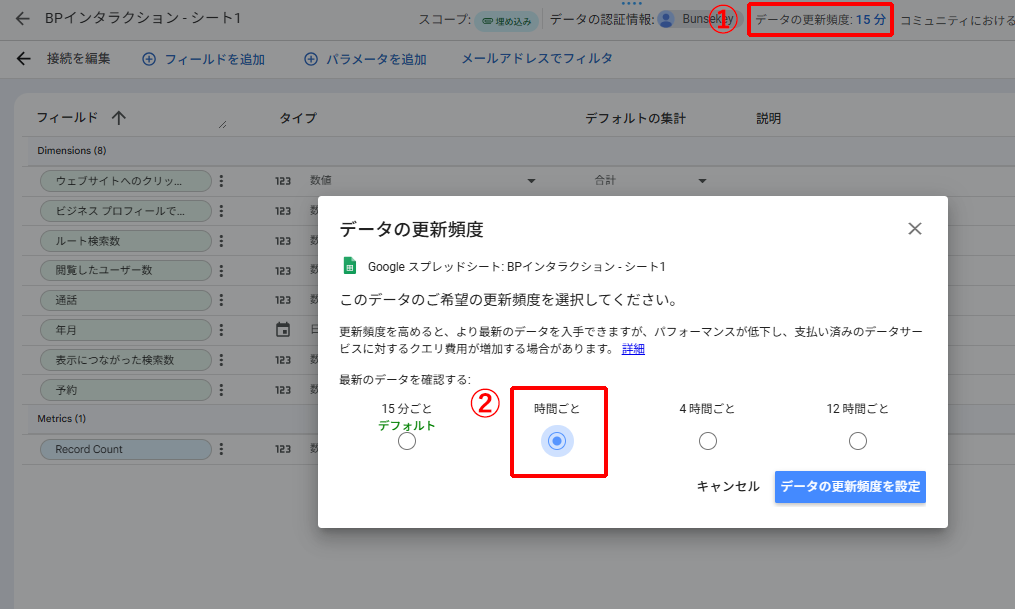The image size is (1015, 609).
Task: Click the plus icon beside フィールドを追加
Action: coord(148,58)
